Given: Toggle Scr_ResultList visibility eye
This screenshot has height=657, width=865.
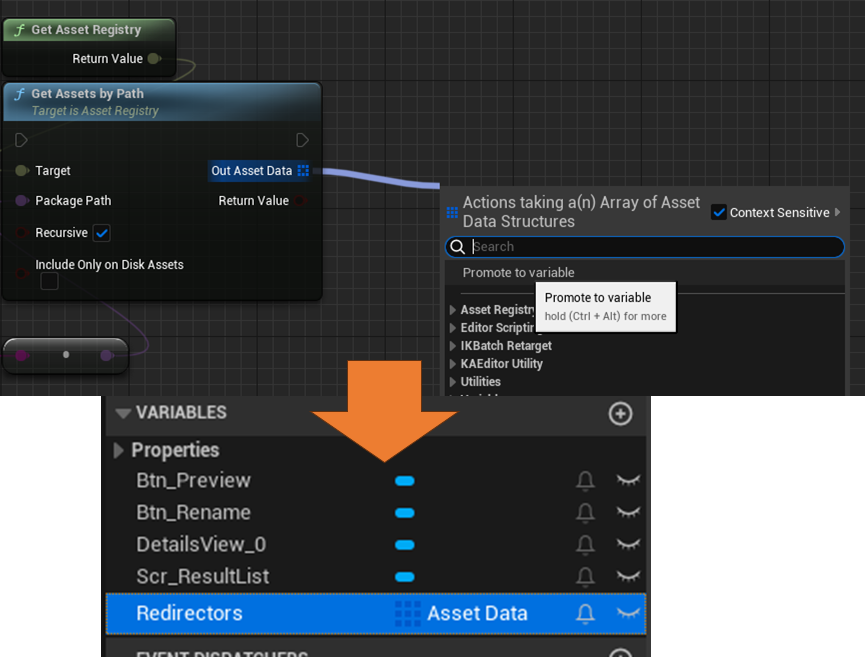Looking at the screenshot, I should click(628, 576).
